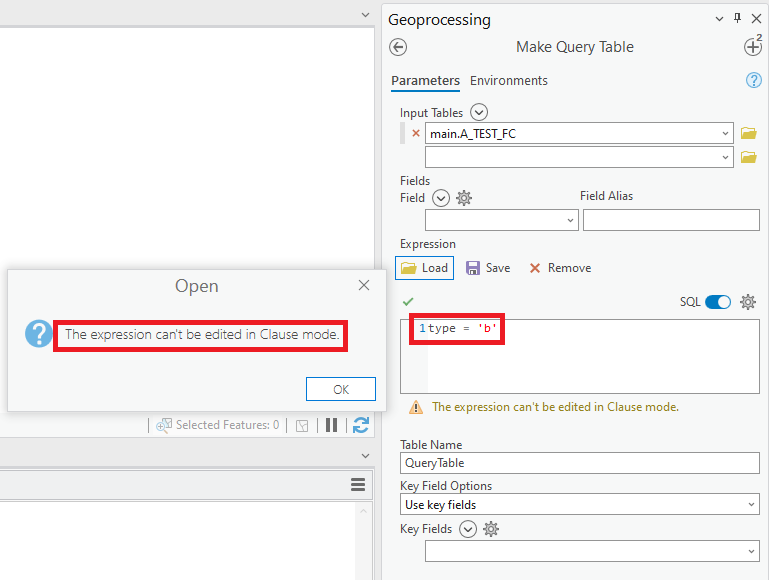
Task: Select the Parameters tab
Action: 425,81
